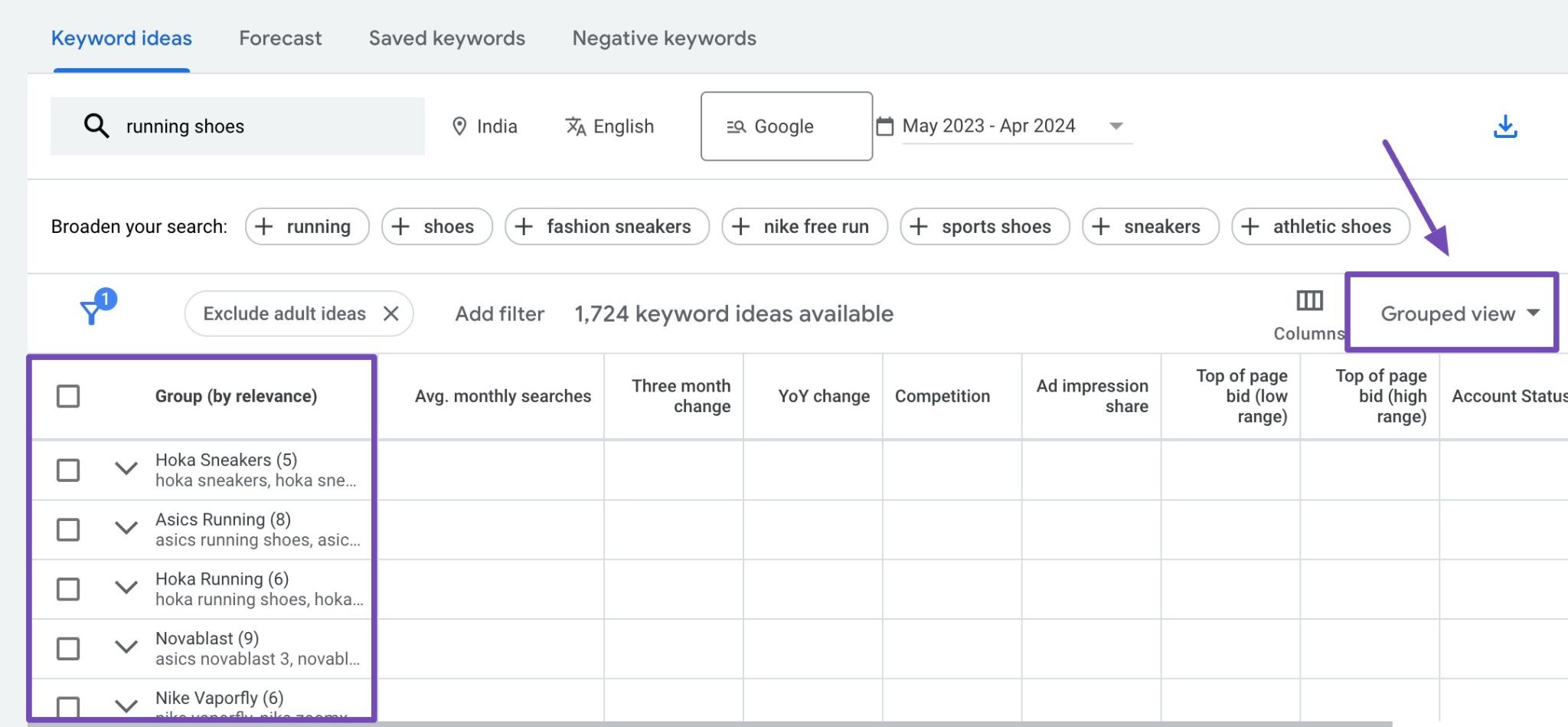
Task: Open the Columns icon
Action: point(1309,300)
